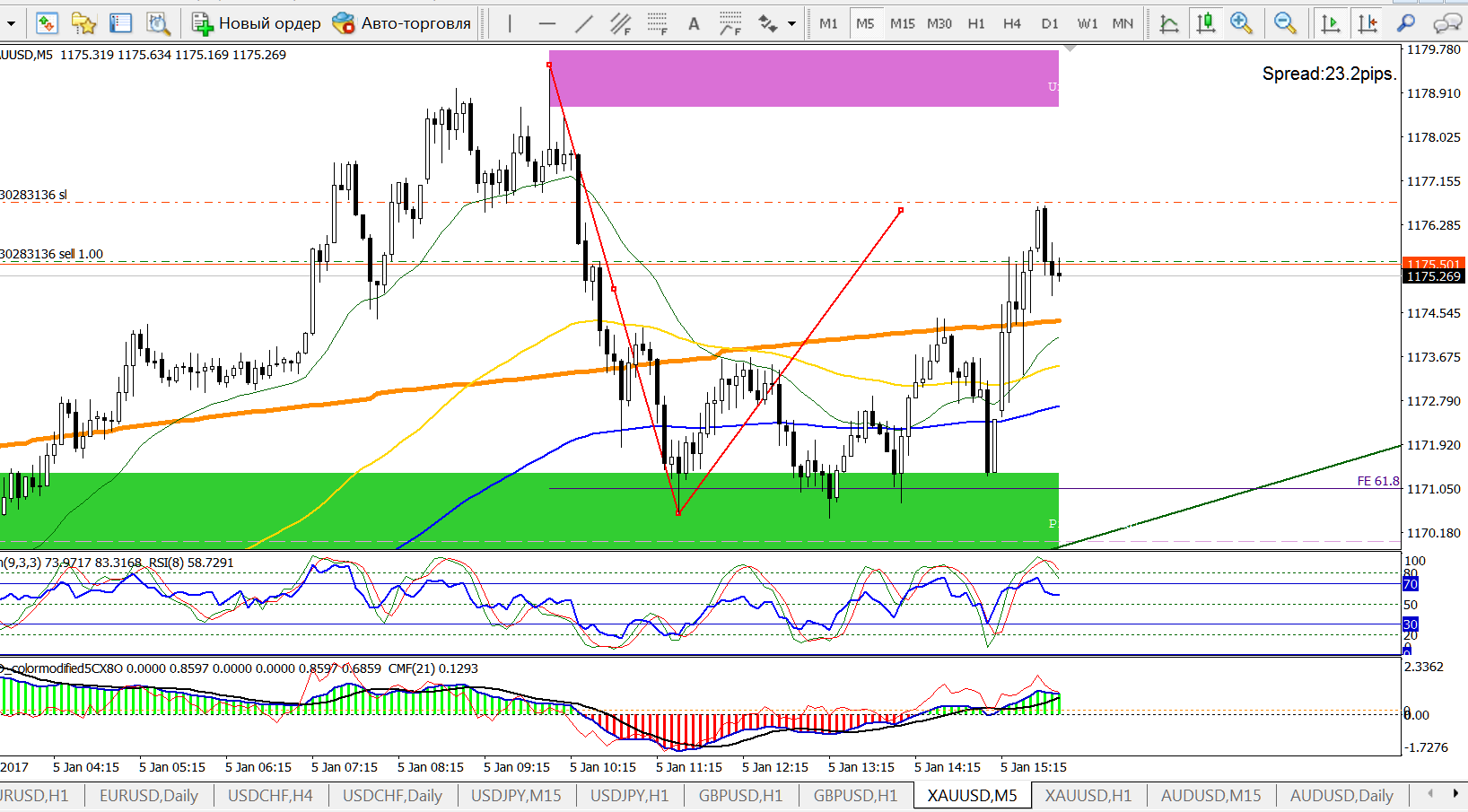The image size is (1468, 812).
Task: Select the 30283136 sell 1.00 order label
Action: 52,254
